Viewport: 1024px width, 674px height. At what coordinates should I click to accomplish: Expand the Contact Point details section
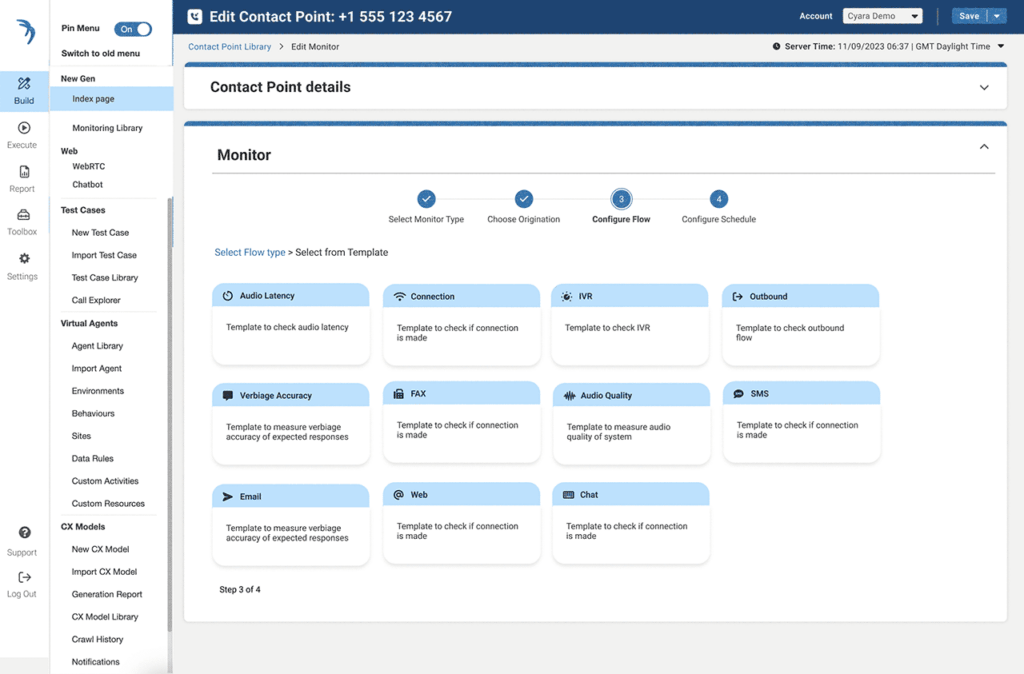[984, 88]
